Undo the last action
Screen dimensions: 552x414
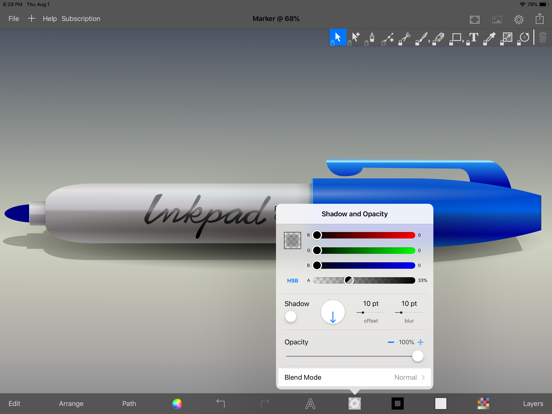[x=221, y=403]
